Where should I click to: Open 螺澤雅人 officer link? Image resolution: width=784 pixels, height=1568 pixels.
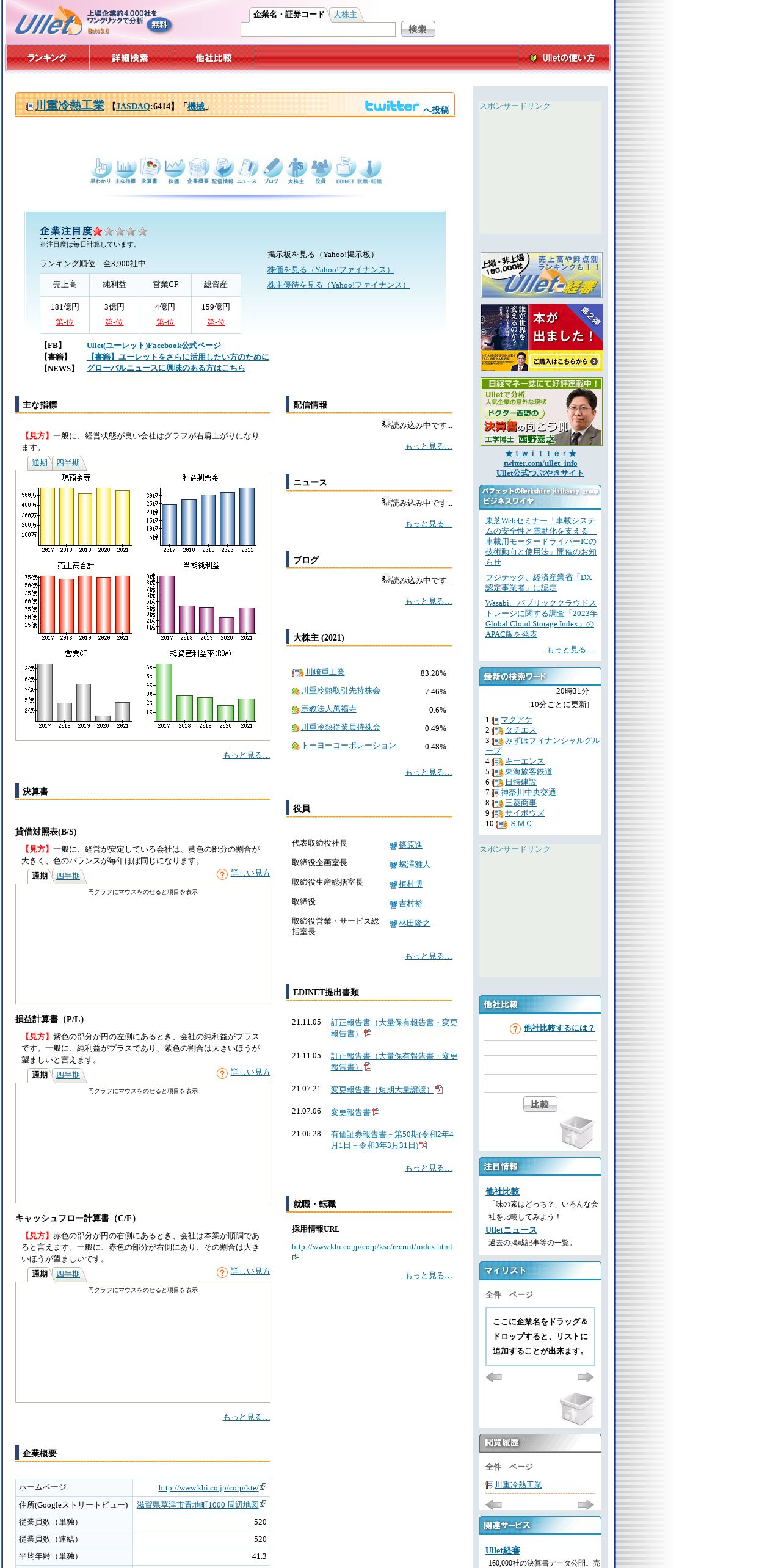(415, 865)
